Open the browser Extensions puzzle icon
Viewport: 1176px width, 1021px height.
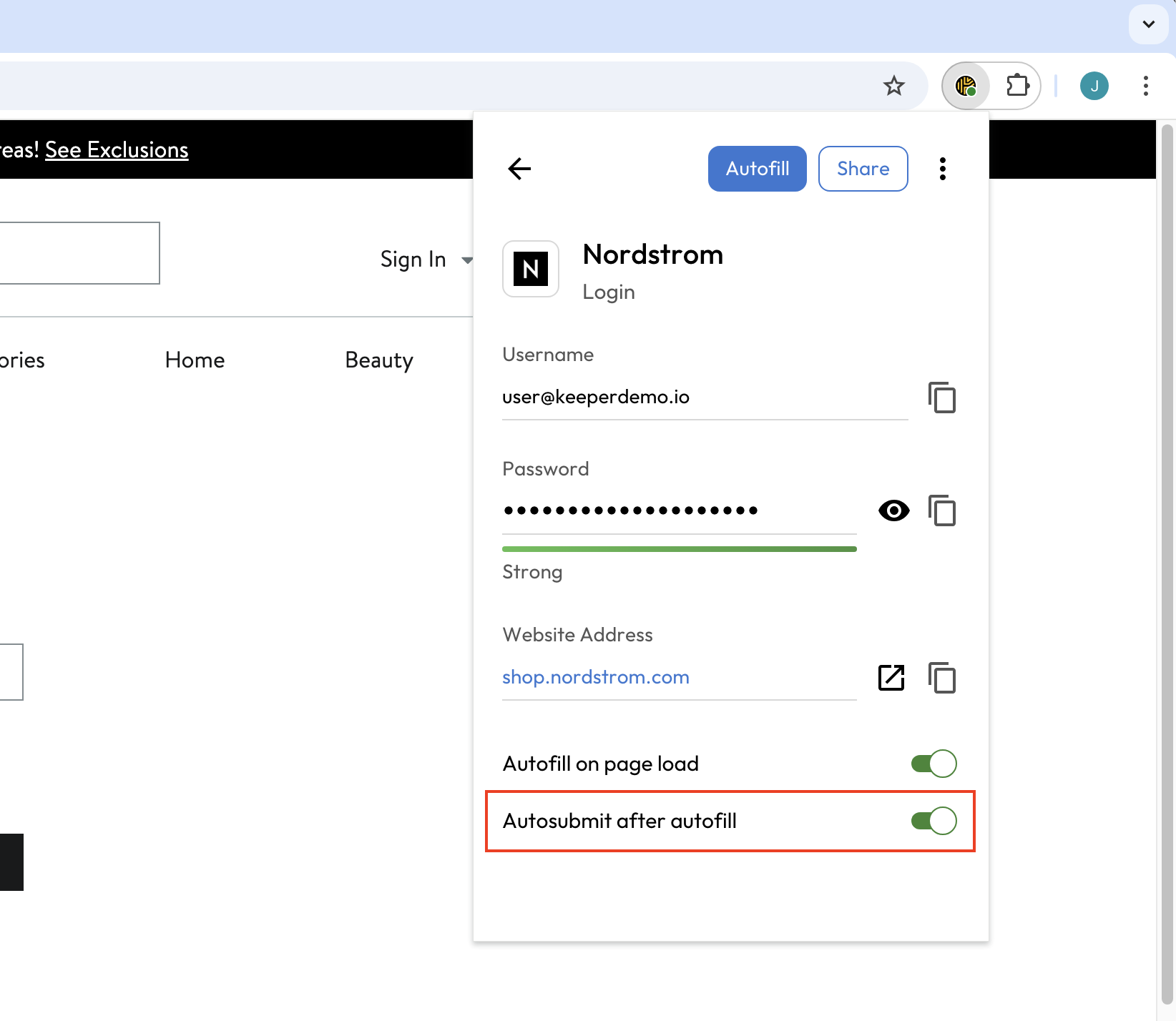coord(1017,86)
